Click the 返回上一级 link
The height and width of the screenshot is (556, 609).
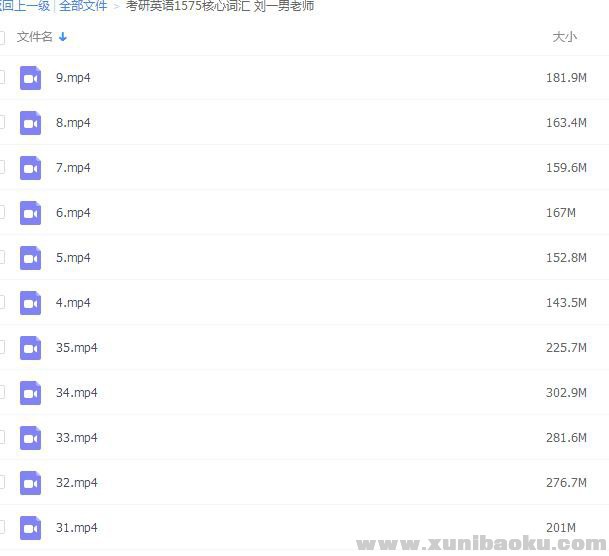(24, 6)
